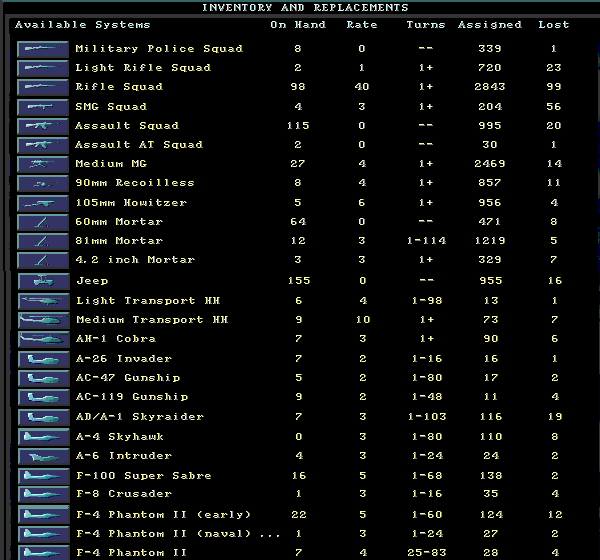Click the F-4 Phantom II (naval) icon
Screen dimensions: 600x560
coord(44,534)
